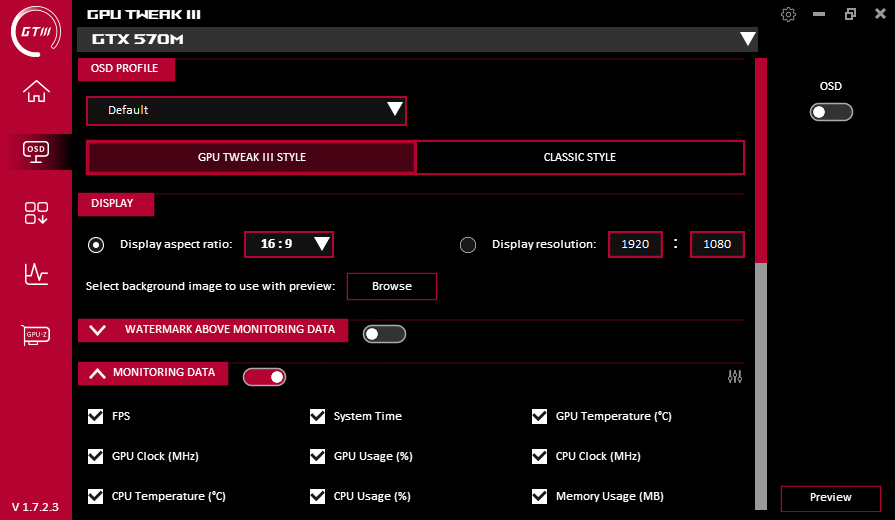Uncheck the FPS checkbox
Screen dimensions: 895x520
pos(95,416)
